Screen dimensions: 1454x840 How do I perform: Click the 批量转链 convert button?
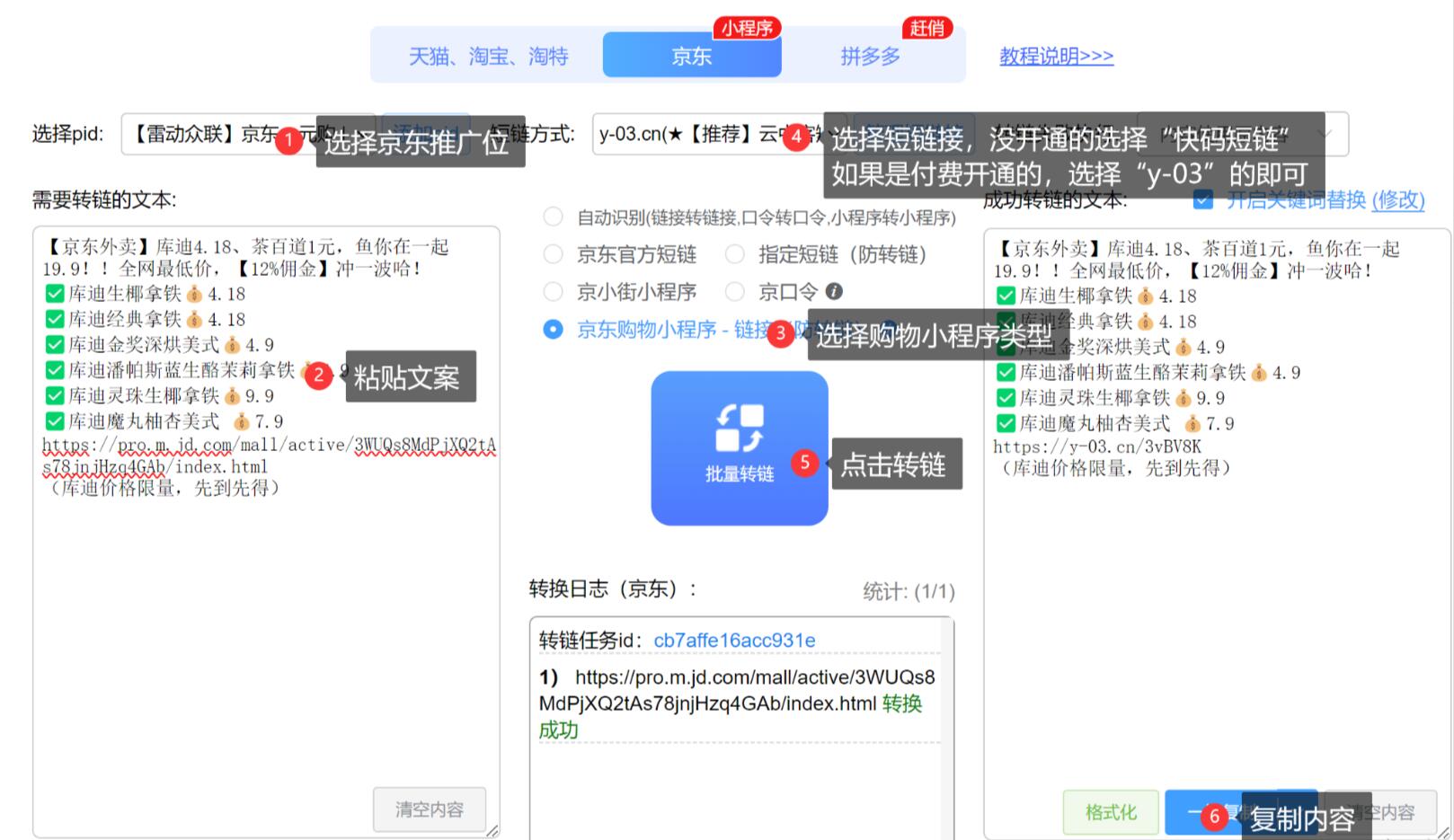(740, 447)
